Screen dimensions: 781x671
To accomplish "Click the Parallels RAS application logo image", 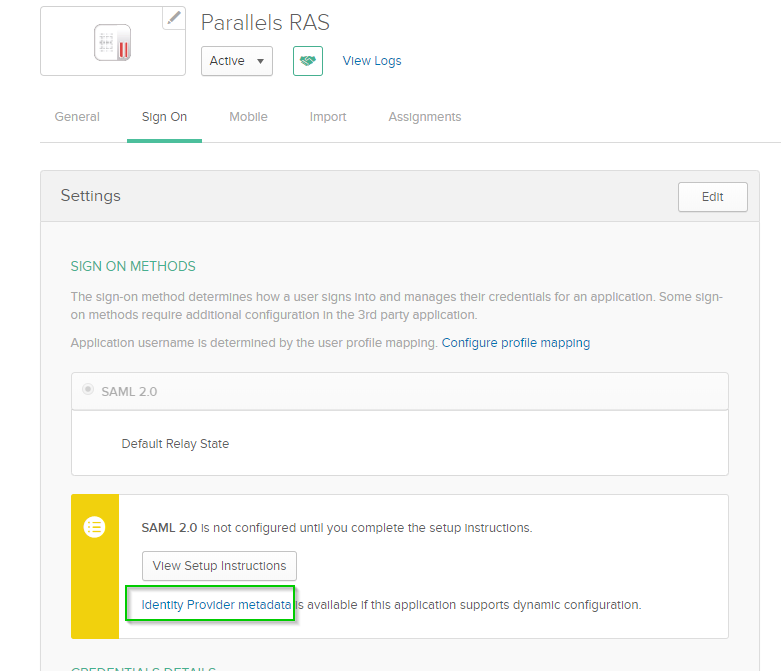I will pyautogui.click(x=112, y=43).
